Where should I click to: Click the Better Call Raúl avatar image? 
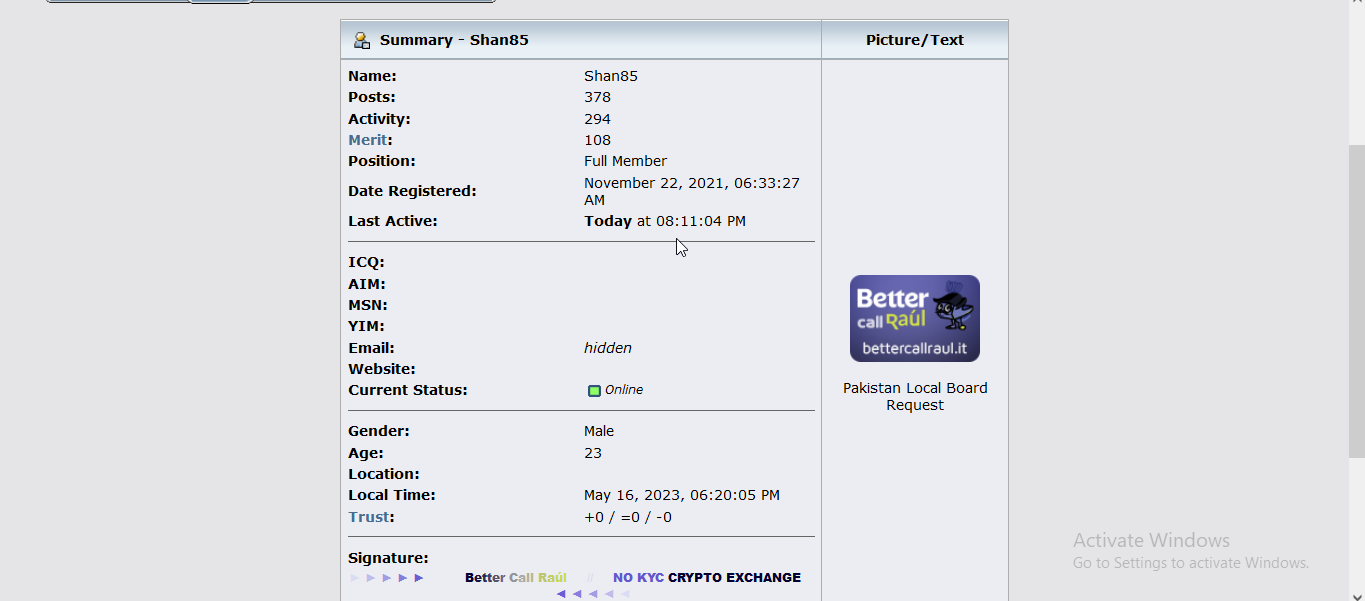[915, 318]
